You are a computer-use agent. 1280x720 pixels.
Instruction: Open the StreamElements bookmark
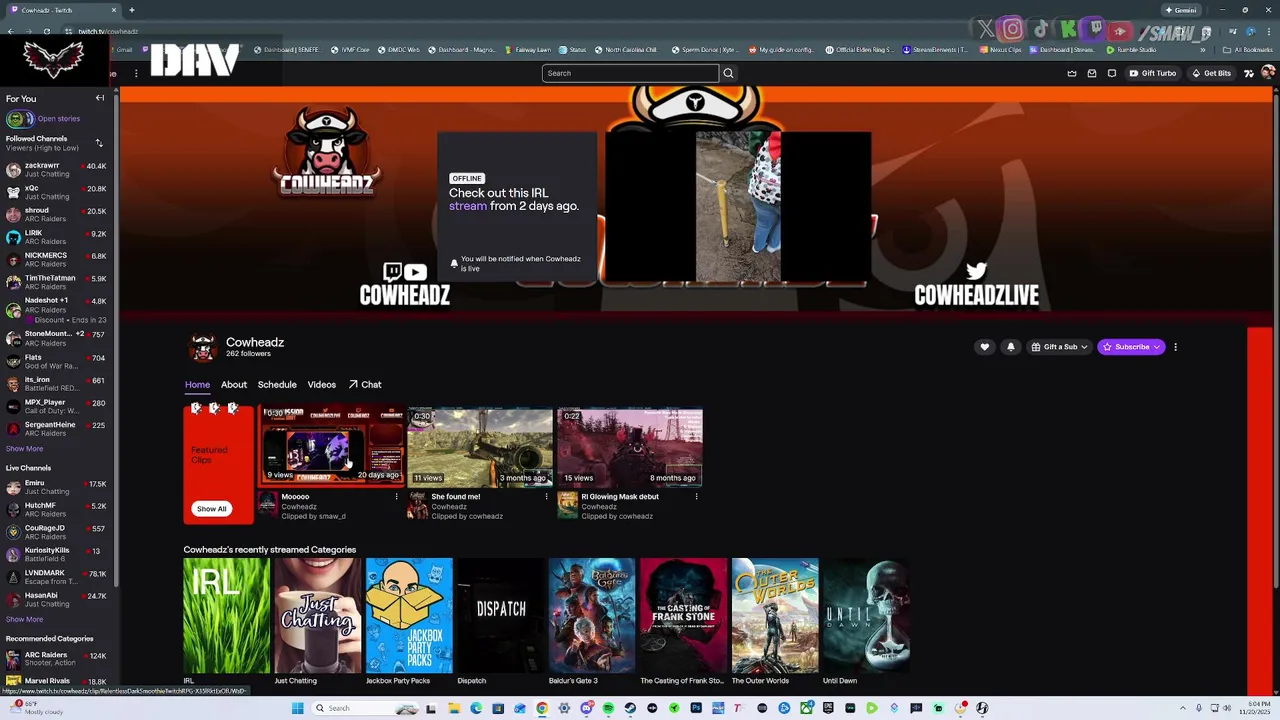pos(935,49)
